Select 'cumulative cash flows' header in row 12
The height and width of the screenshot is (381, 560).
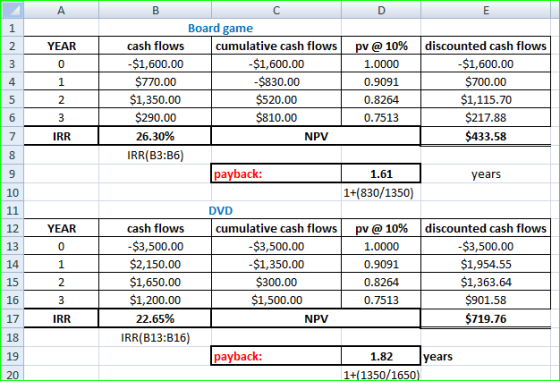click(x=276, y=228)
